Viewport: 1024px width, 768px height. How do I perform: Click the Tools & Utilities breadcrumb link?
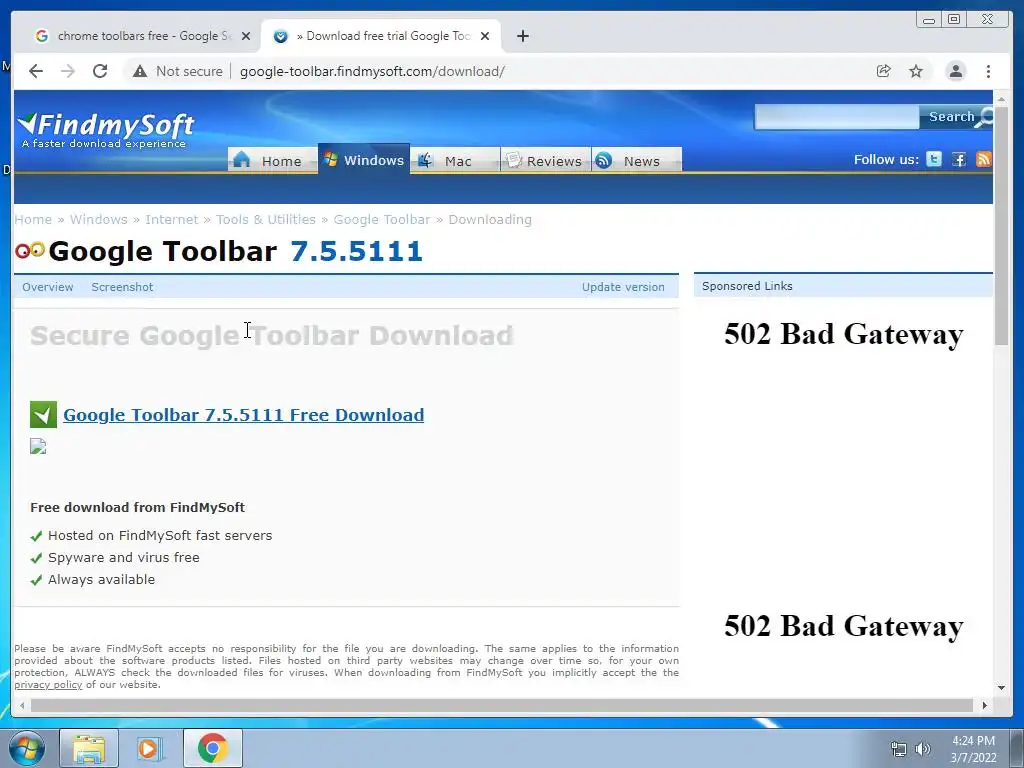click(266, 219)
